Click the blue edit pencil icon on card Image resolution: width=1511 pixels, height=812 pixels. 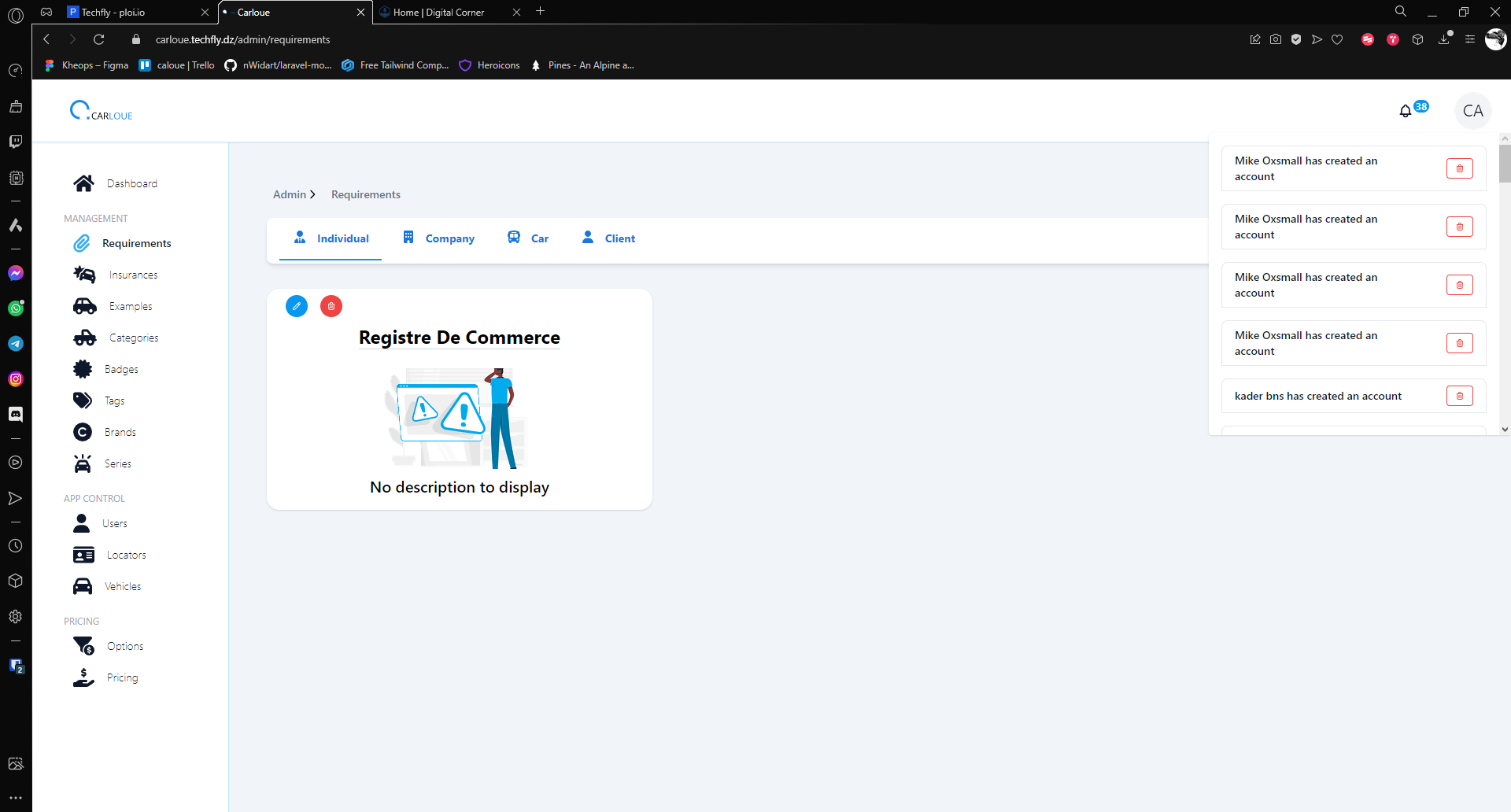pos(297,306)
